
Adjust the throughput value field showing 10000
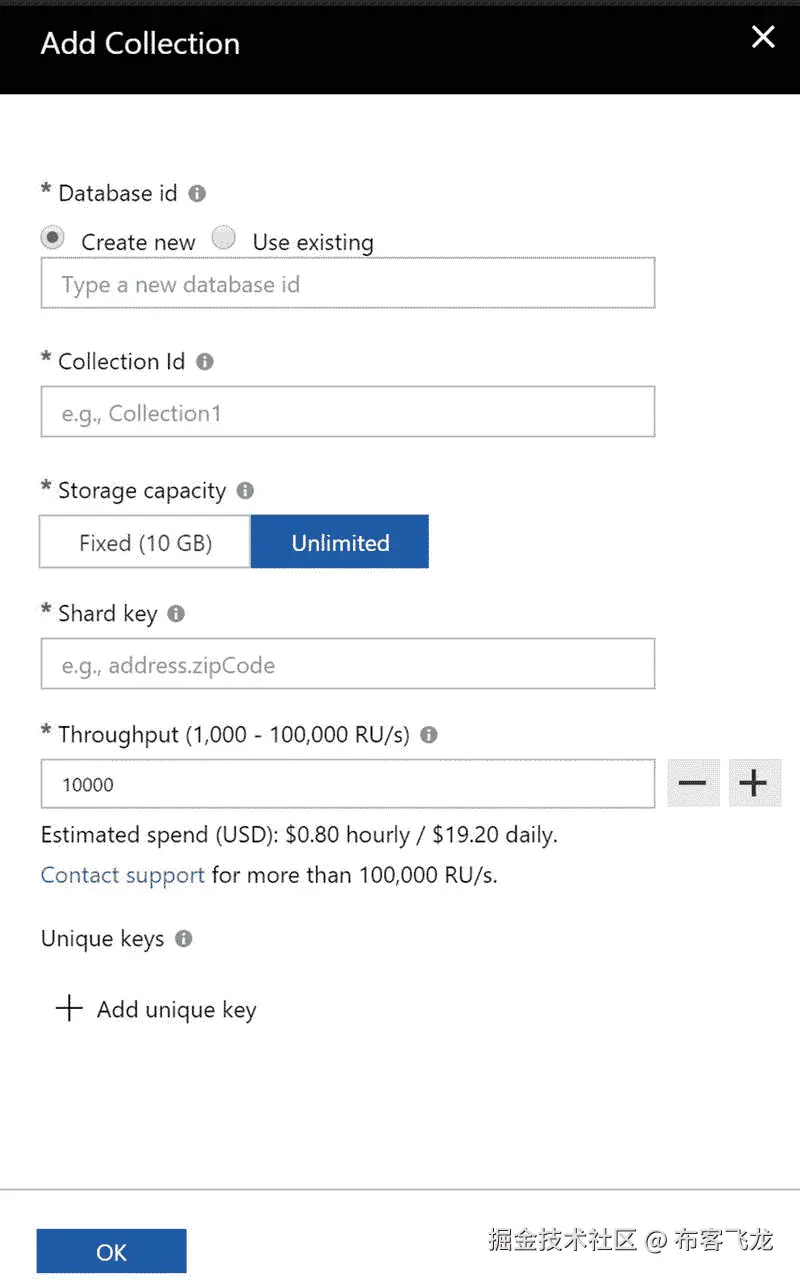coord(347,784)
